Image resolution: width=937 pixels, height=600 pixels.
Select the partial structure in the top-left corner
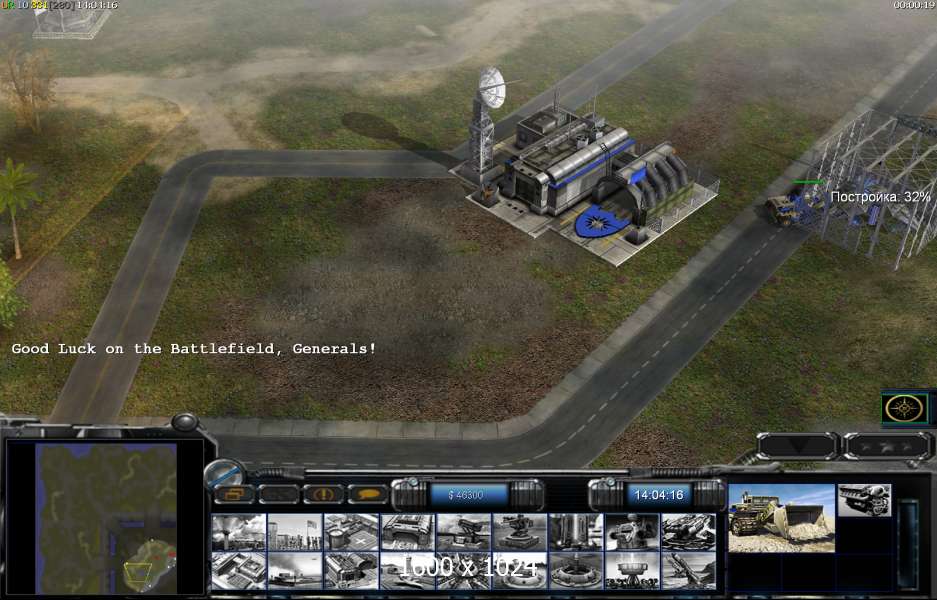point(71,23)
